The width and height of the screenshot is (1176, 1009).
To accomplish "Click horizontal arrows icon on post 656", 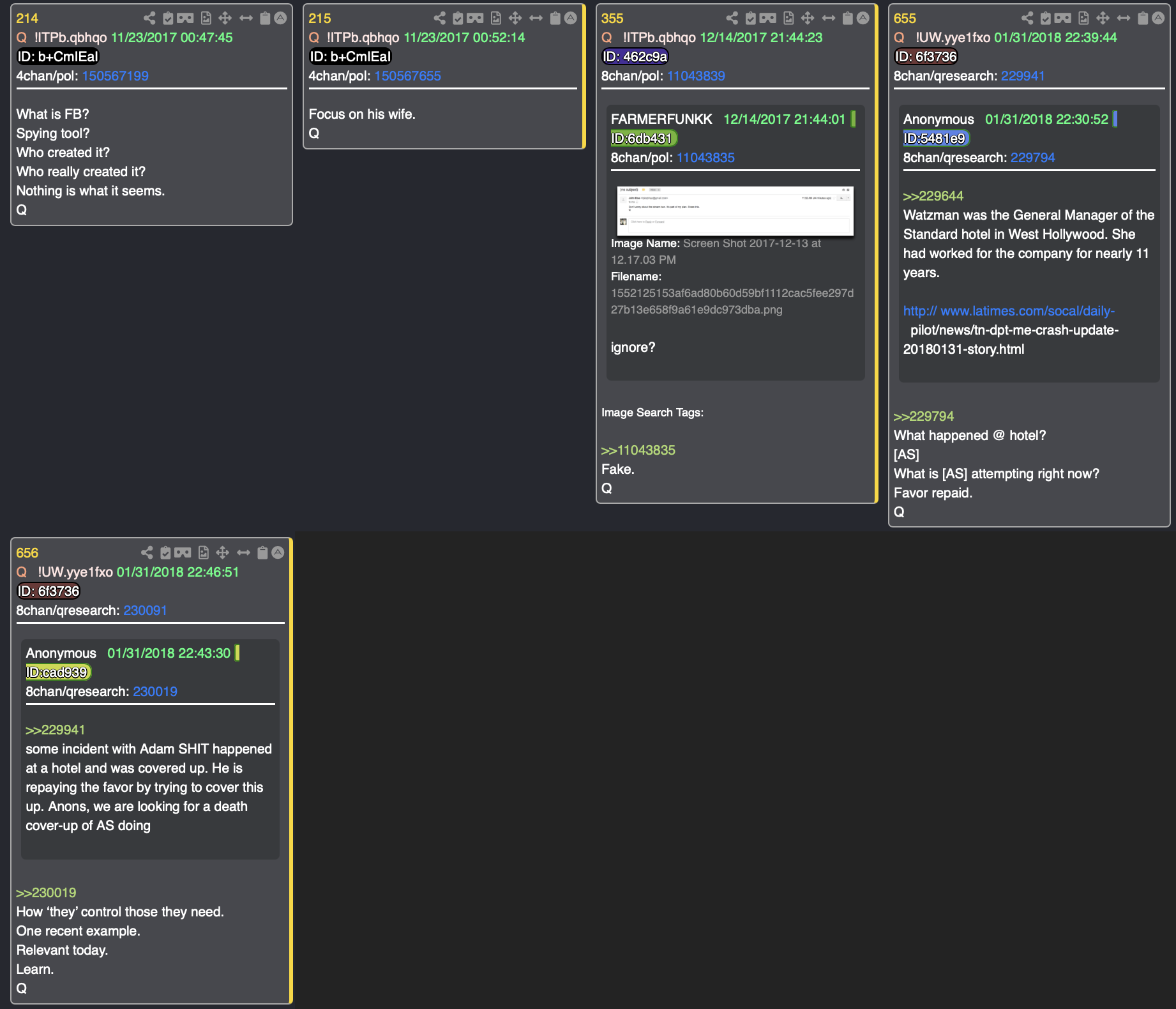I will 243,552.
